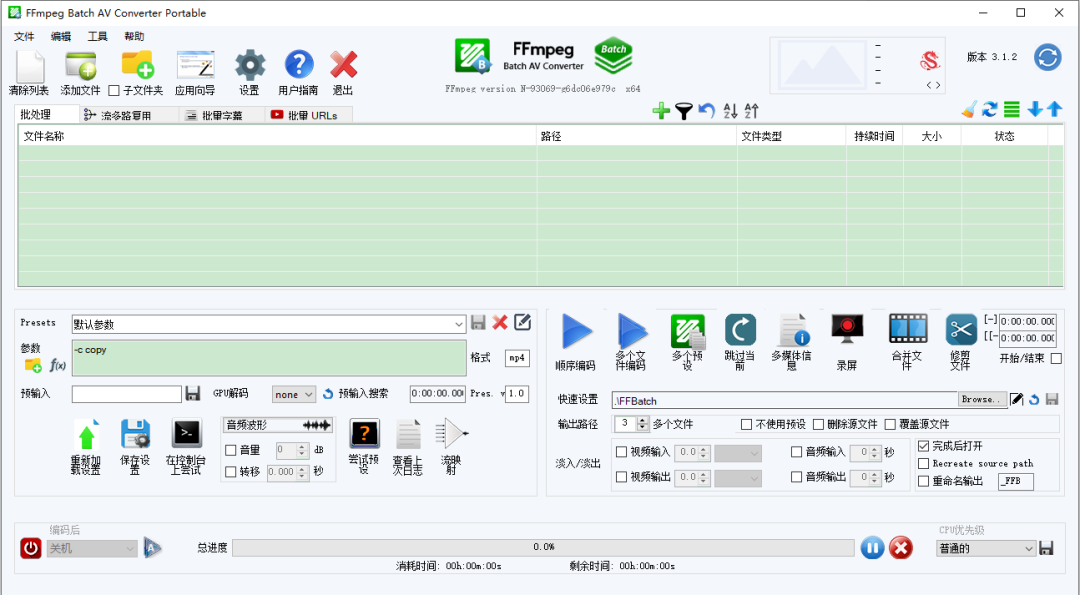This screenshot has width=1080, height=595.
Task: Check 删除源文件 option
Action: pyautogui.click(x=818, y=424)
